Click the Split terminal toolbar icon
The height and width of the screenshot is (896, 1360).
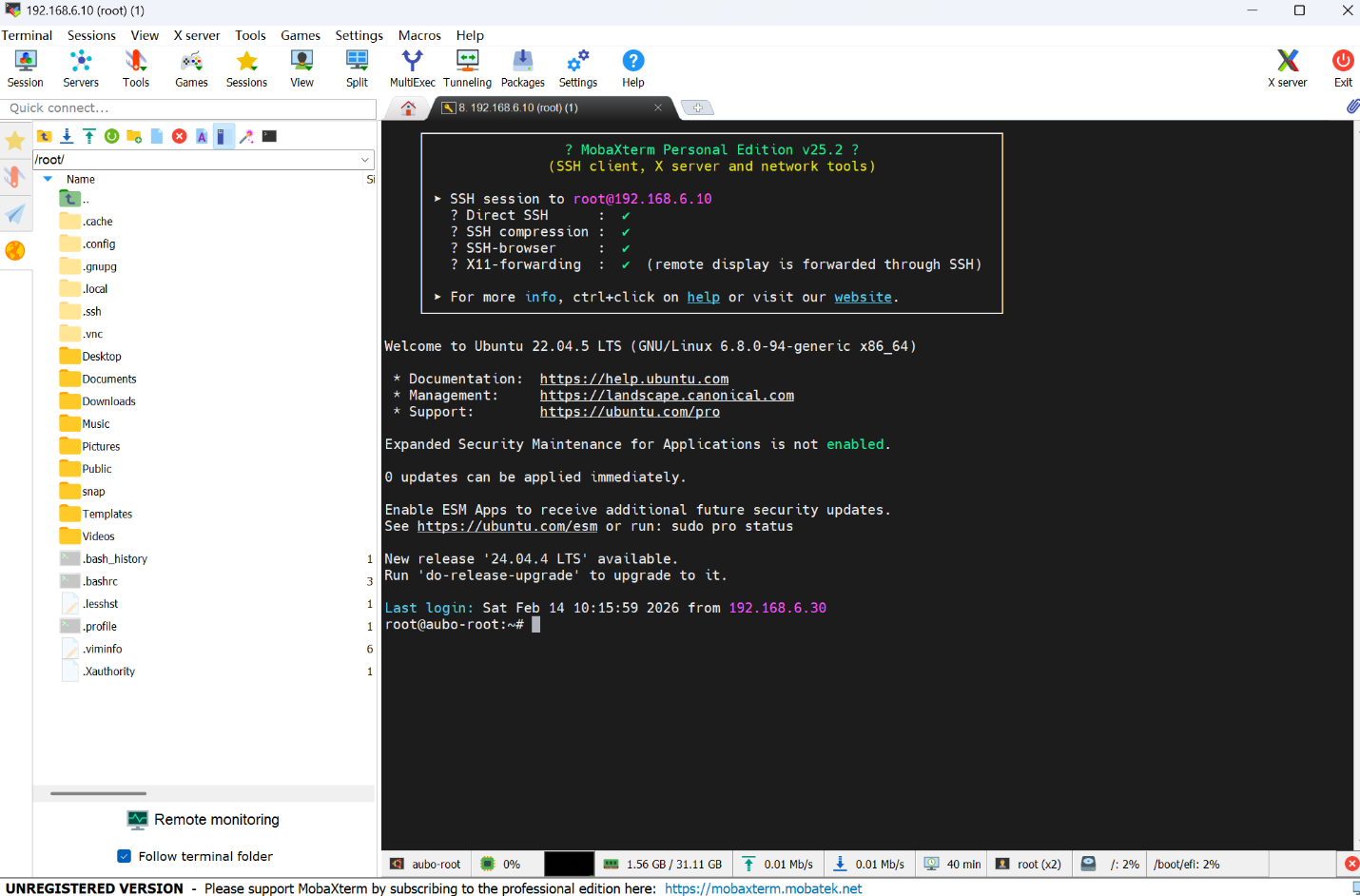pos(357,68)
